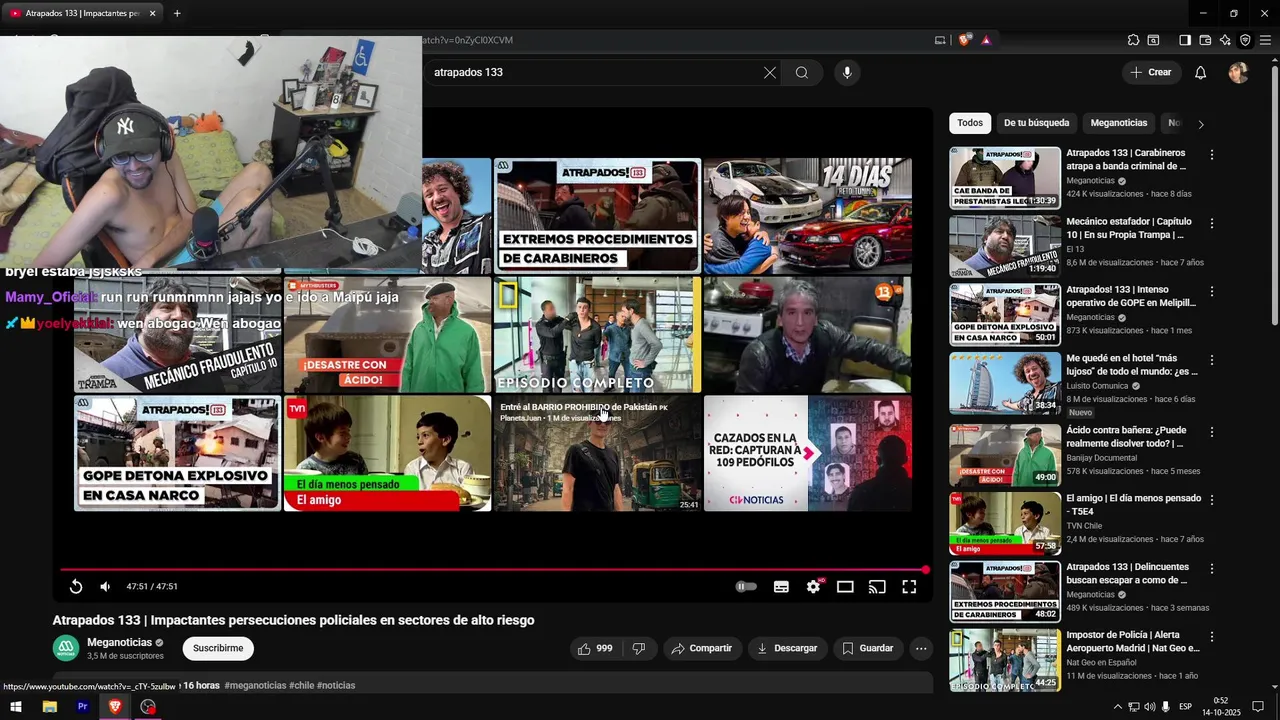This screenshot has width=1280, height=720.
Task: Open the Meganoticias channel name link
Action: [120, 642]
